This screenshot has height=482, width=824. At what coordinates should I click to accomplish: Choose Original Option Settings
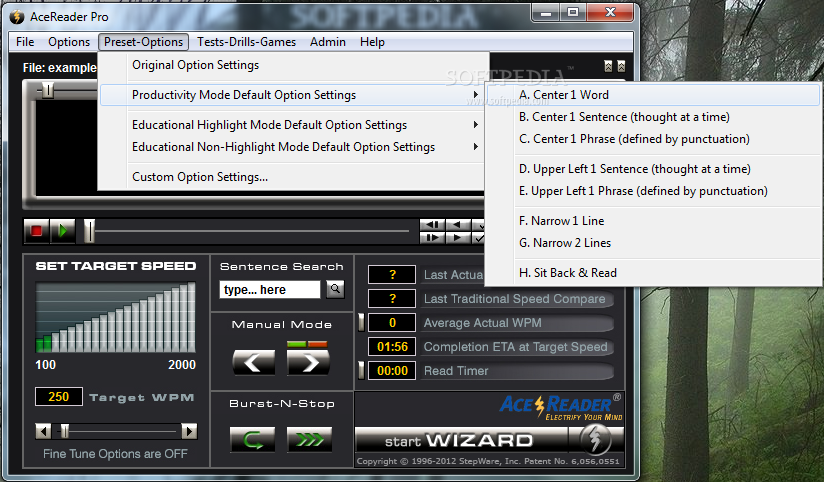point(292,65)
